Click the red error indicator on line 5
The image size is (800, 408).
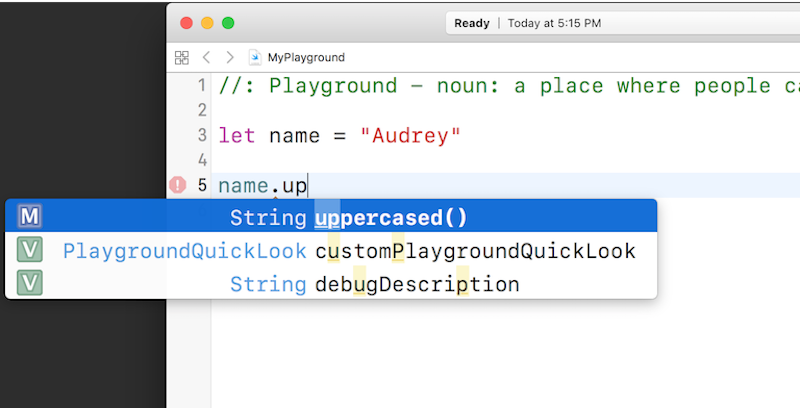(178, 185)
